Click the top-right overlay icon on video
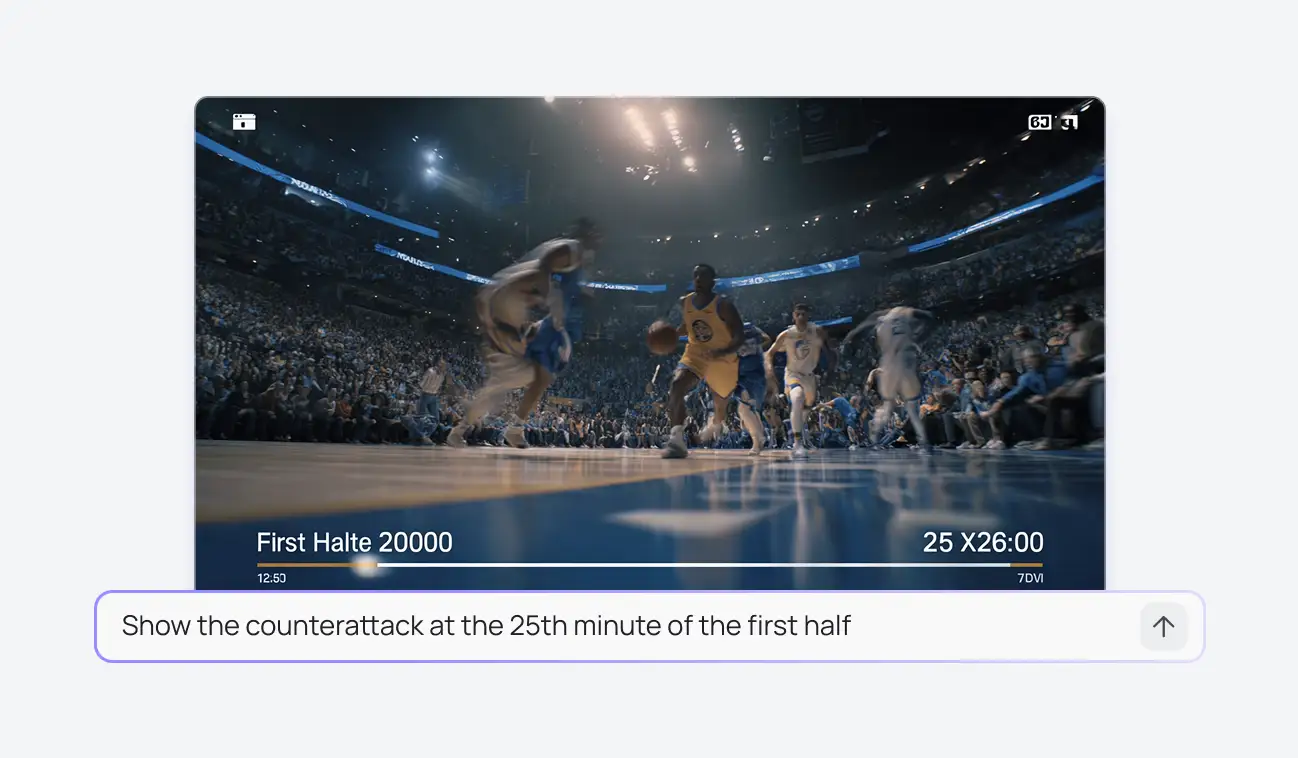 (x=1053, y=122)
